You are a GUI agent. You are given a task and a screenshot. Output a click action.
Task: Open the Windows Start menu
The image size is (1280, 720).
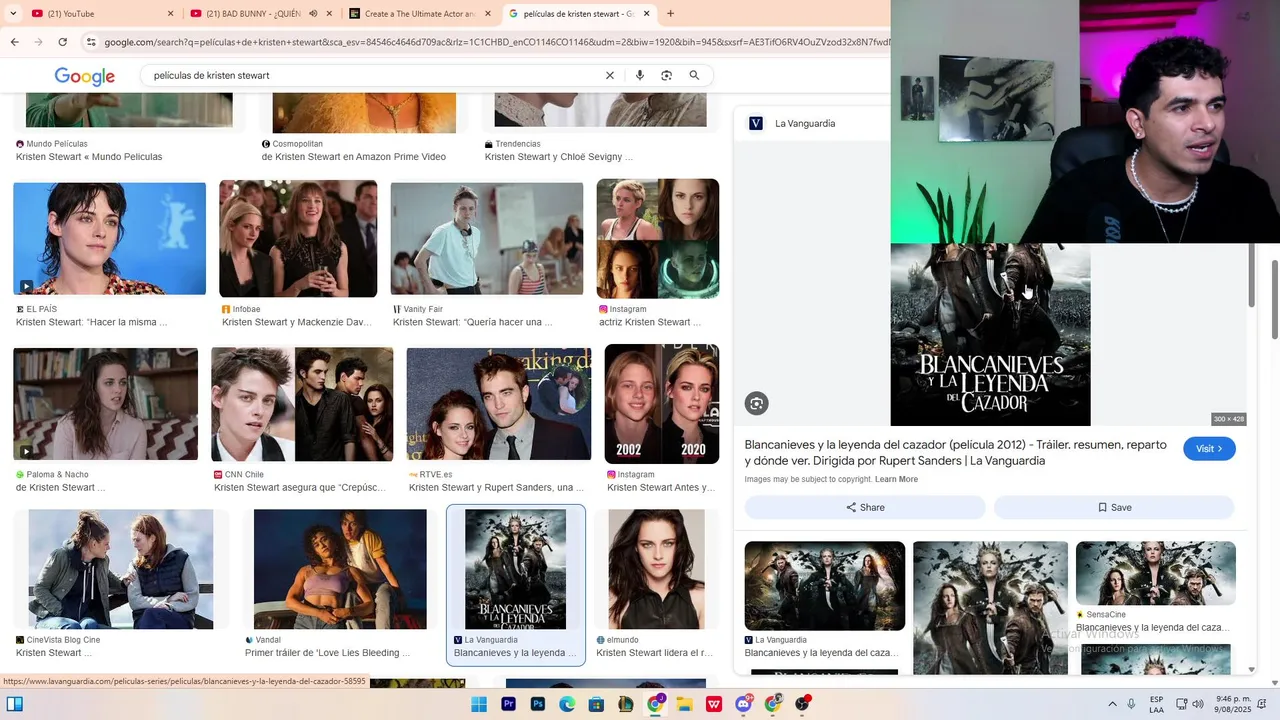[x=479, y=704]
